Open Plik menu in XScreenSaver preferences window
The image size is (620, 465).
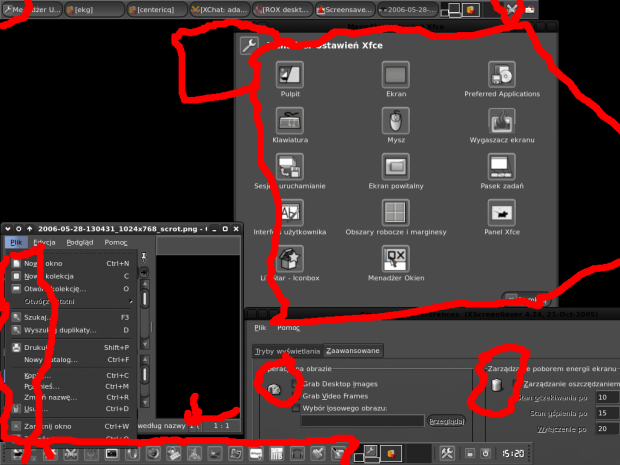click(x=260, y=328)
